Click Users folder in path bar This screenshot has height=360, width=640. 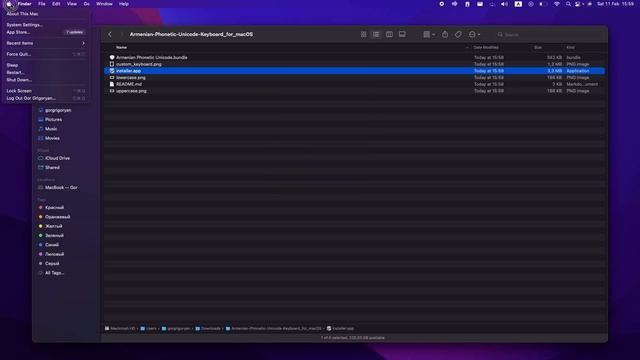tap(149, 329)
